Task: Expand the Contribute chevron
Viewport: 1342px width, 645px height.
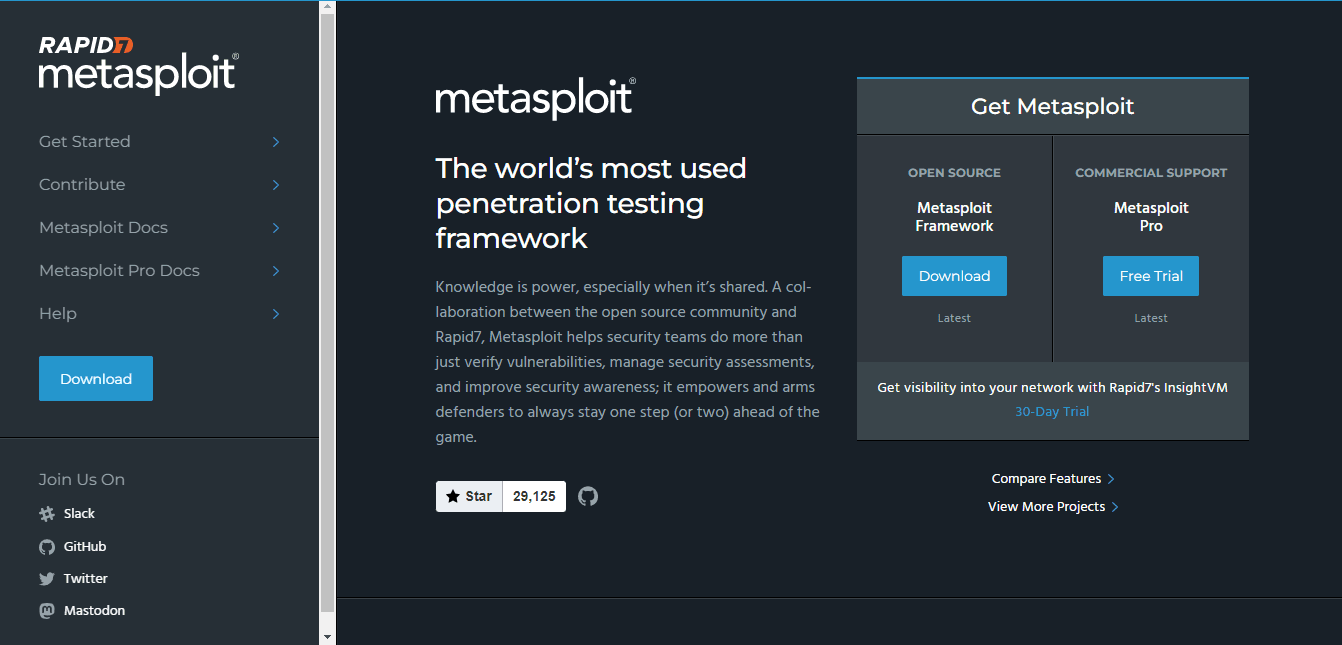Action: click(x=276, y=185)
